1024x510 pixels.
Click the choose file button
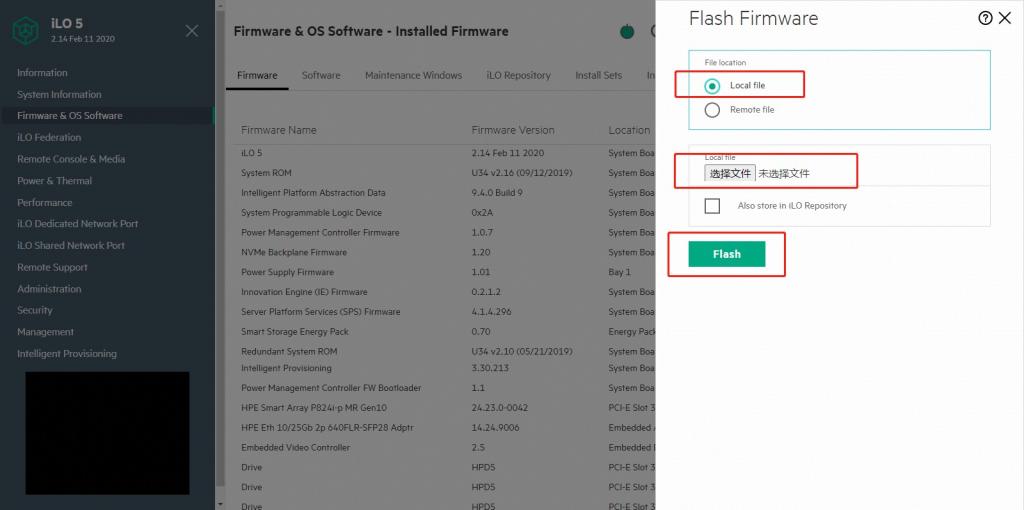pyautogui.click(x=730, y=173)
